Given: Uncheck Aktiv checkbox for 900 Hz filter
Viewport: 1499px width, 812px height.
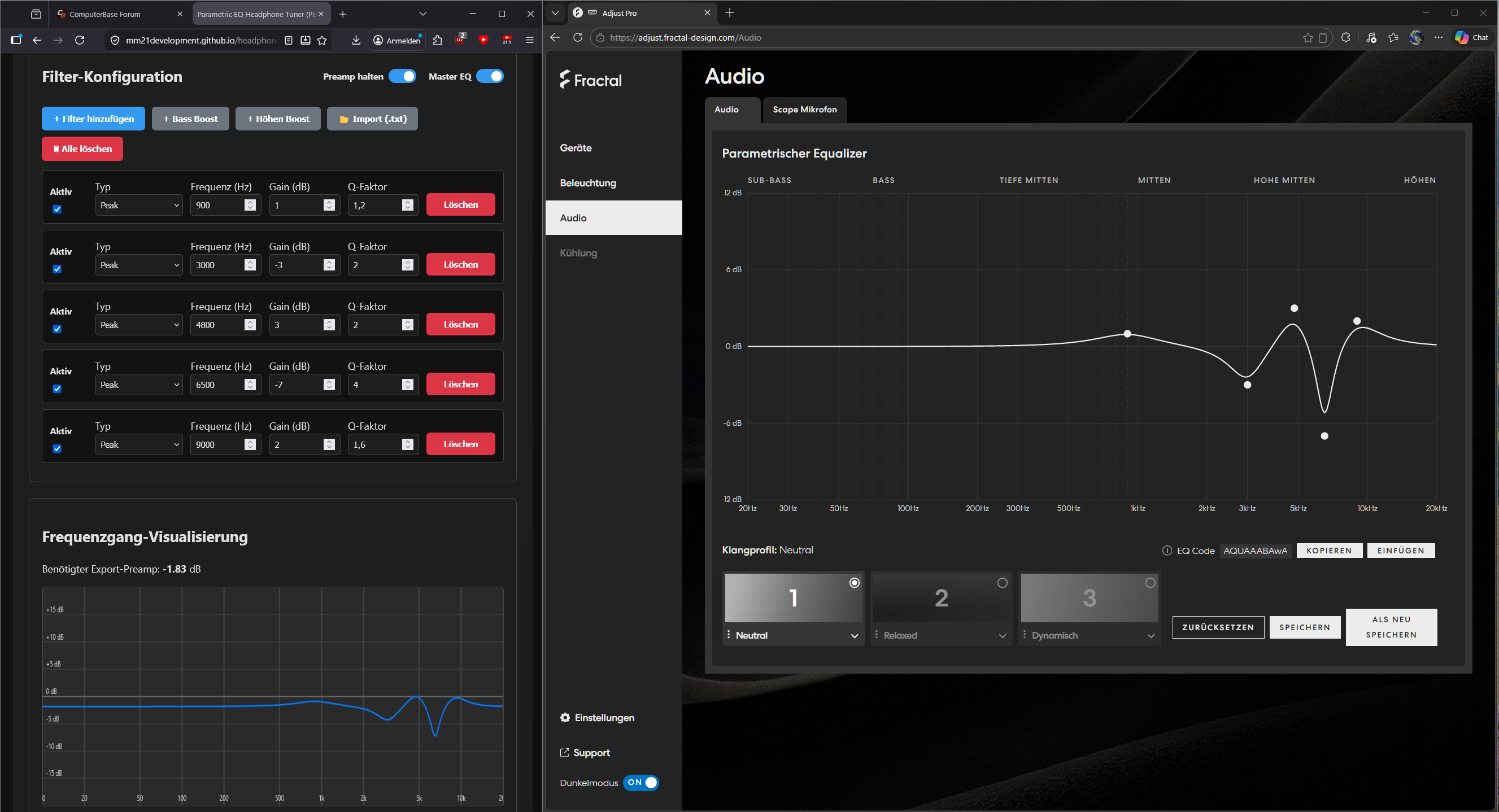Looking at the screenshot, I should [57, 209].
